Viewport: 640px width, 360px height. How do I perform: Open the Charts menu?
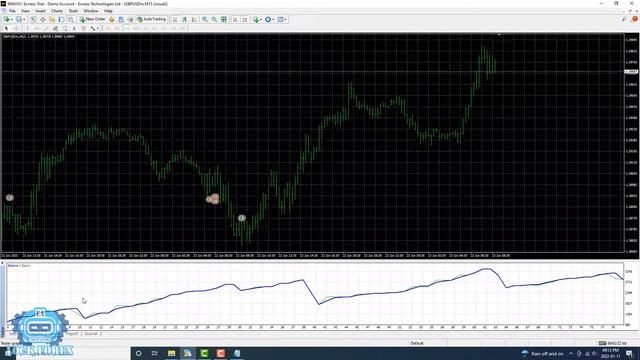click(x=57, y=11)
